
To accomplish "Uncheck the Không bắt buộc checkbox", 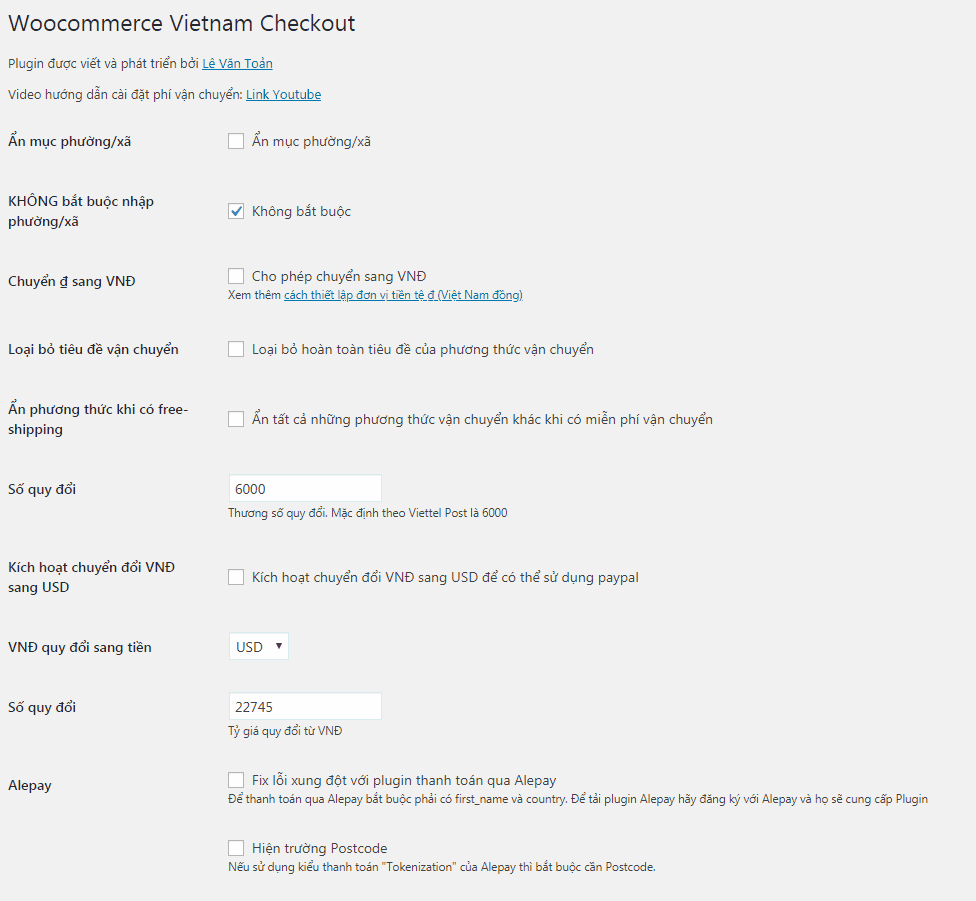I will point(236,211).
